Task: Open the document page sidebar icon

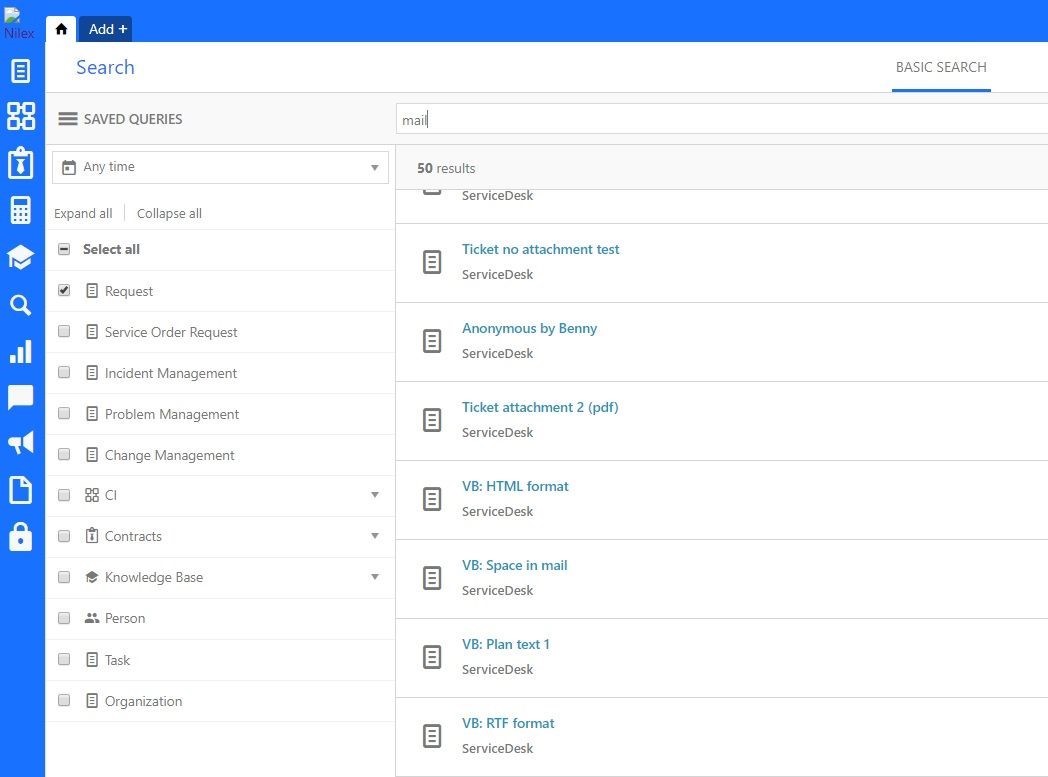Action: (21, 490)
